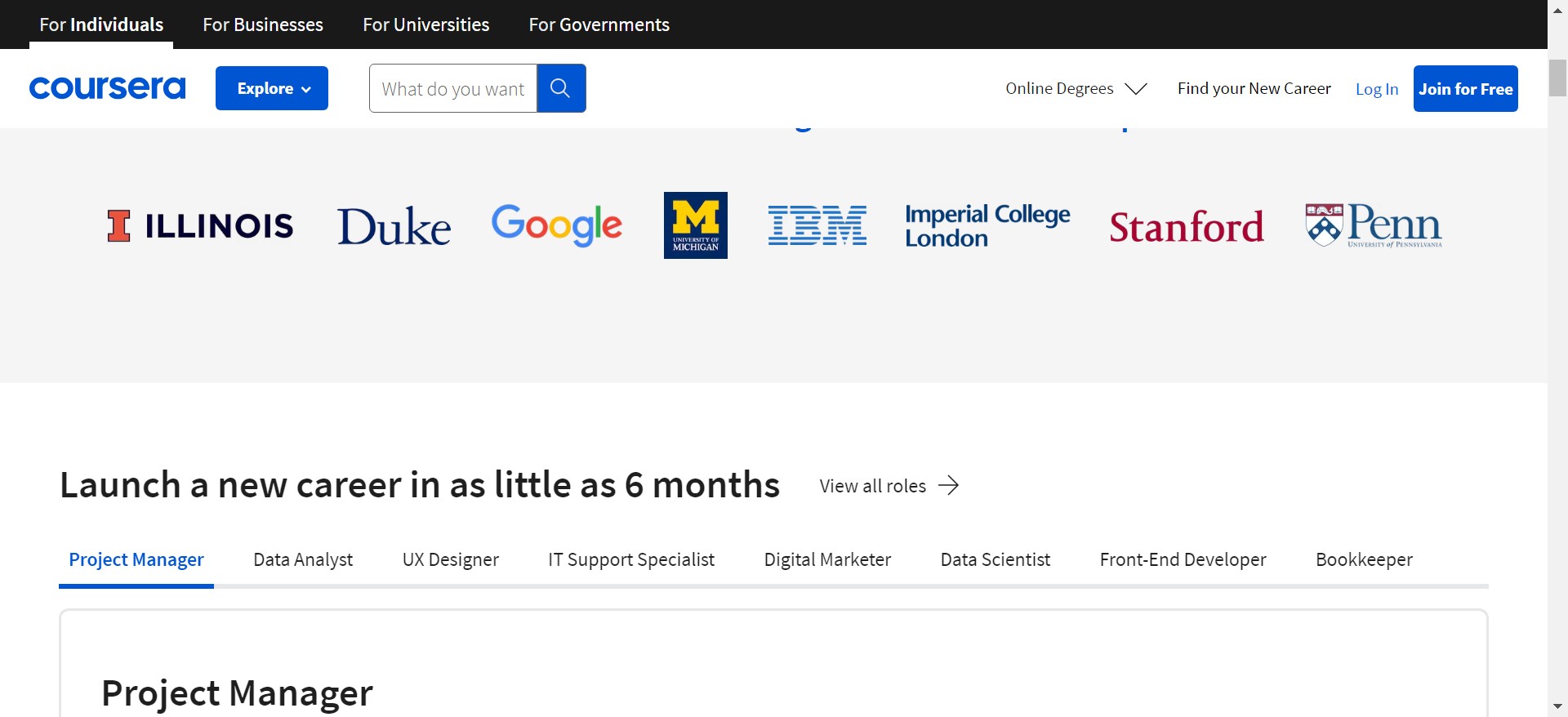
Task: Focus the 'What do you want' search field
Action: (x=453, y=88)
